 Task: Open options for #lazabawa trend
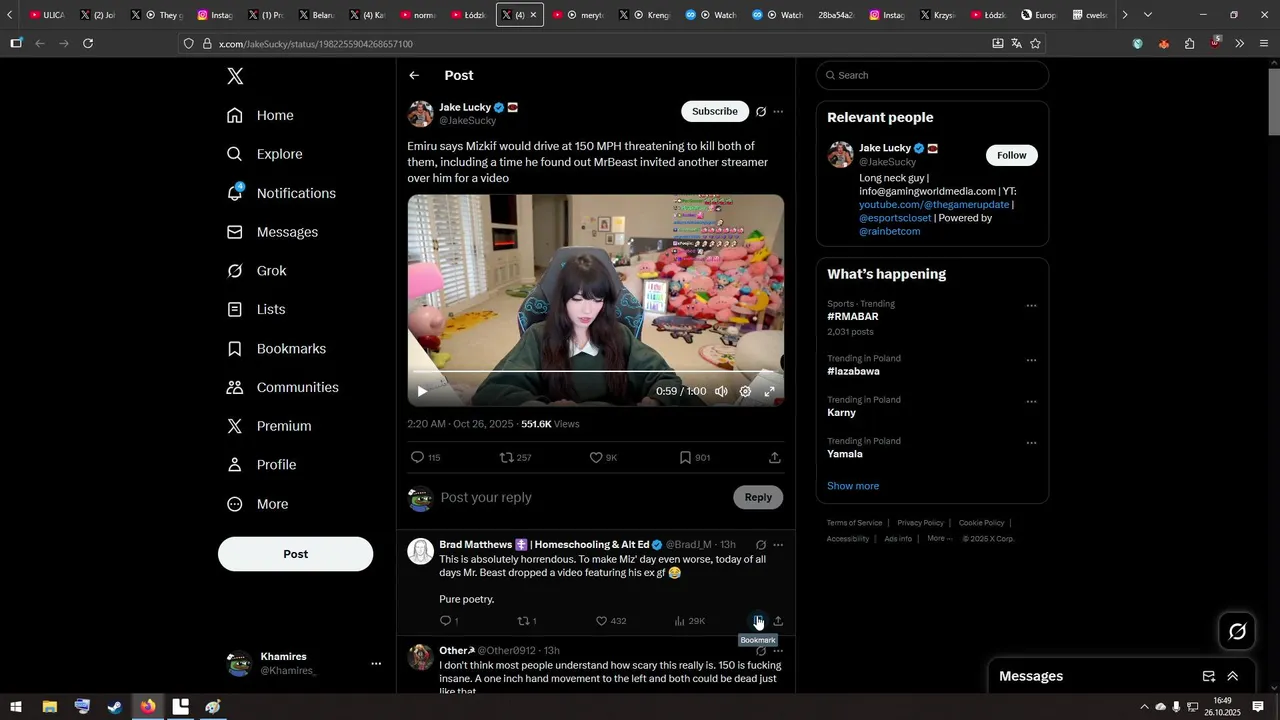click(x=1031, y=360)
